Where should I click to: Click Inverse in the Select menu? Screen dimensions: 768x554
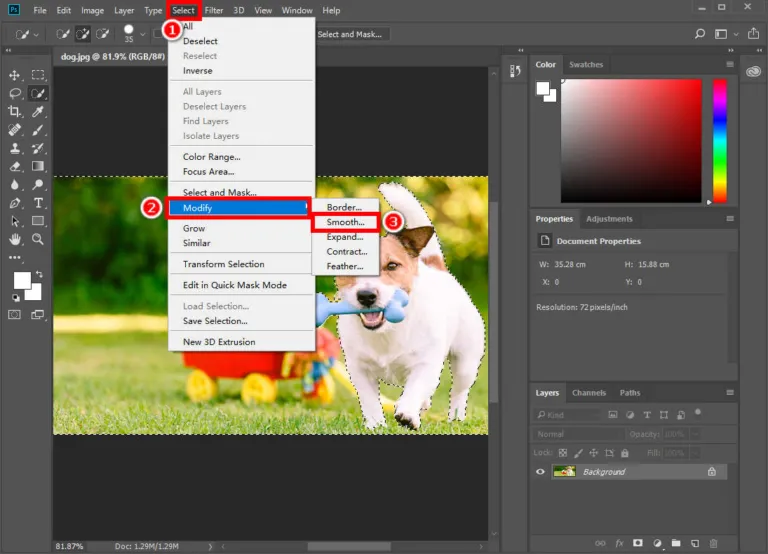pos(197,71)
